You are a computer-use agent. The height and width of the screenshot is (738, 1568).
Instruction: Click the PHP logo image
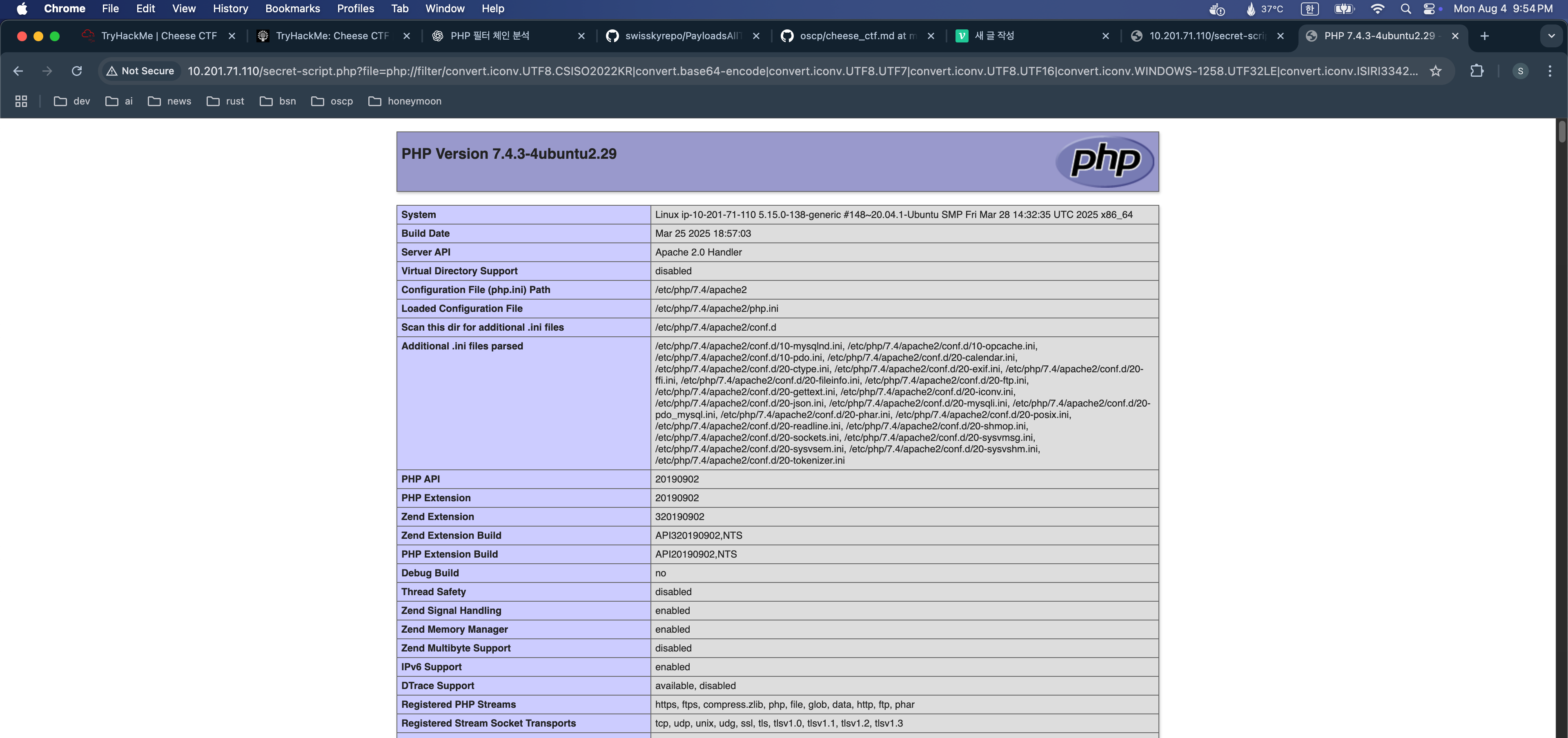(x=1104, y=161)
